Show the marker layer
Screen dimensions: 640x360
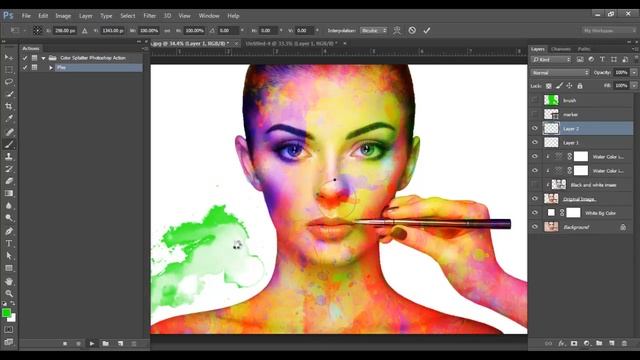535,114
